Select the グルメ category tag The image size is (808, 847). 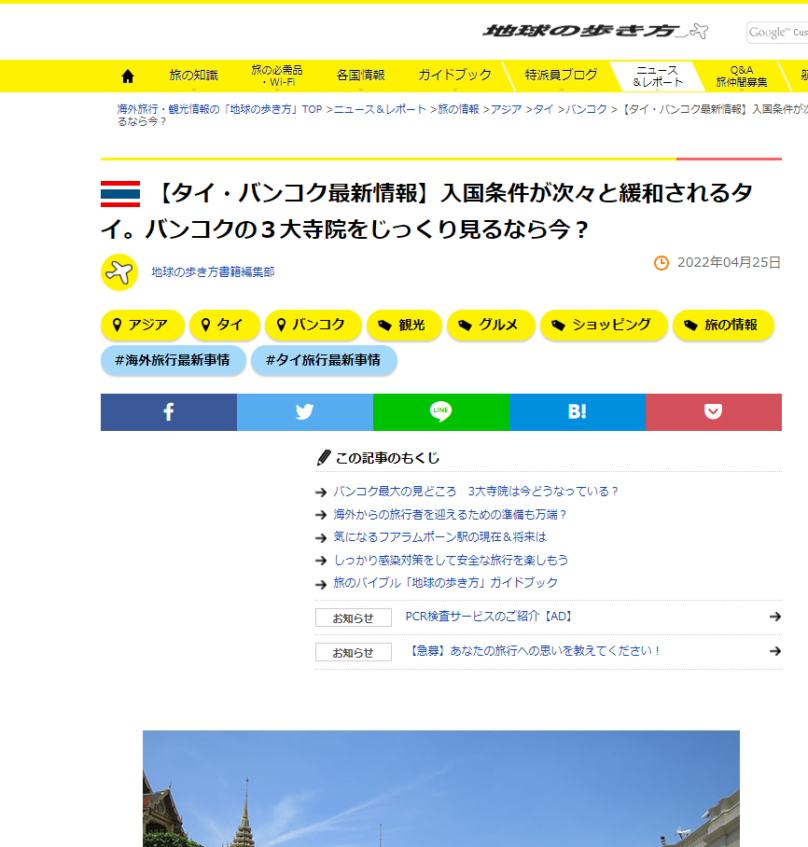(489, 325)
